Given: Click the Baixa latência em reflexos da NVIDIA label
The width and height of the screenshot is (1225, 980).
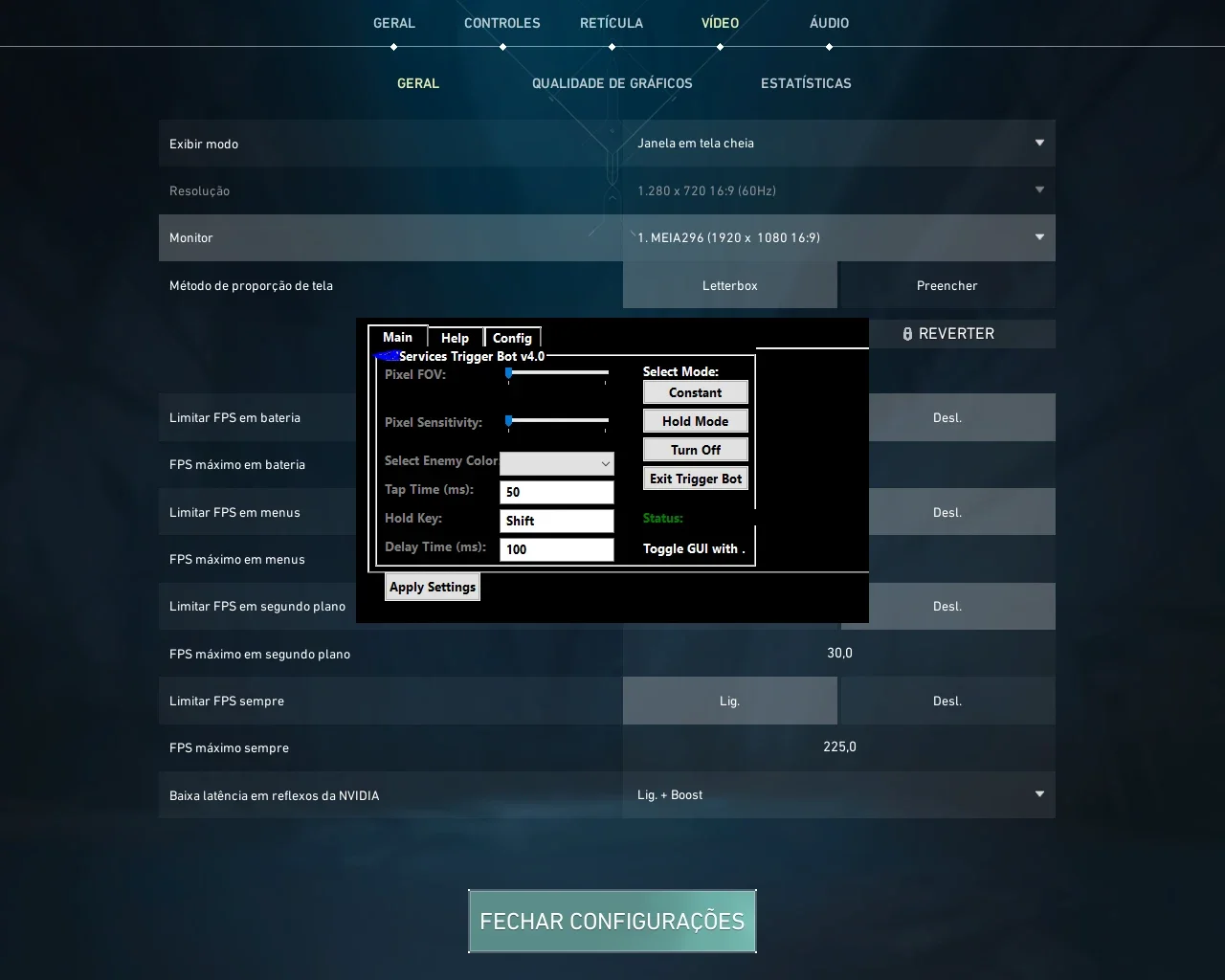Looking at the screenshot, I should pos(275,795).
